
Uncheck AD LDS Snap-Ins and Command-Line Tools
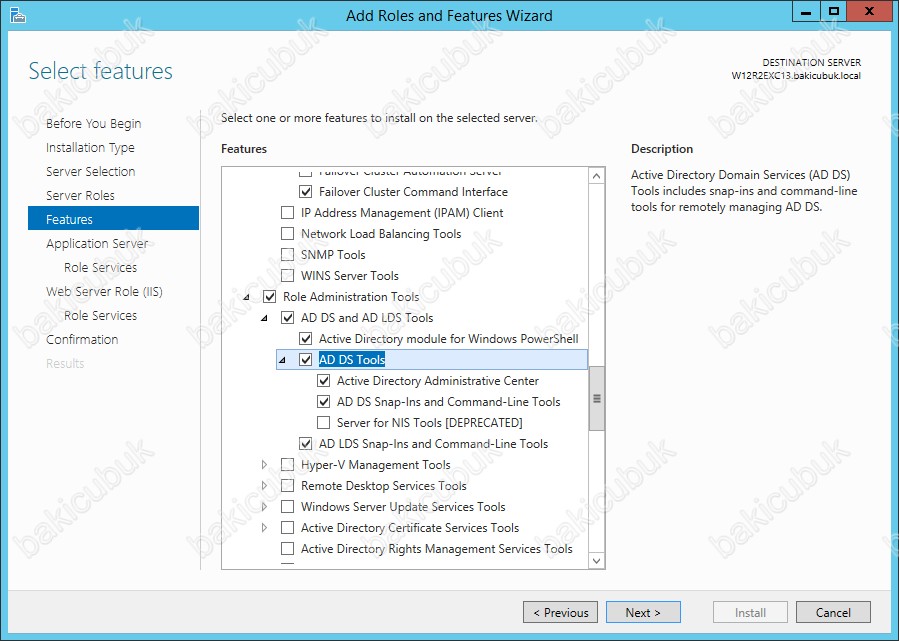coord(306,444)
